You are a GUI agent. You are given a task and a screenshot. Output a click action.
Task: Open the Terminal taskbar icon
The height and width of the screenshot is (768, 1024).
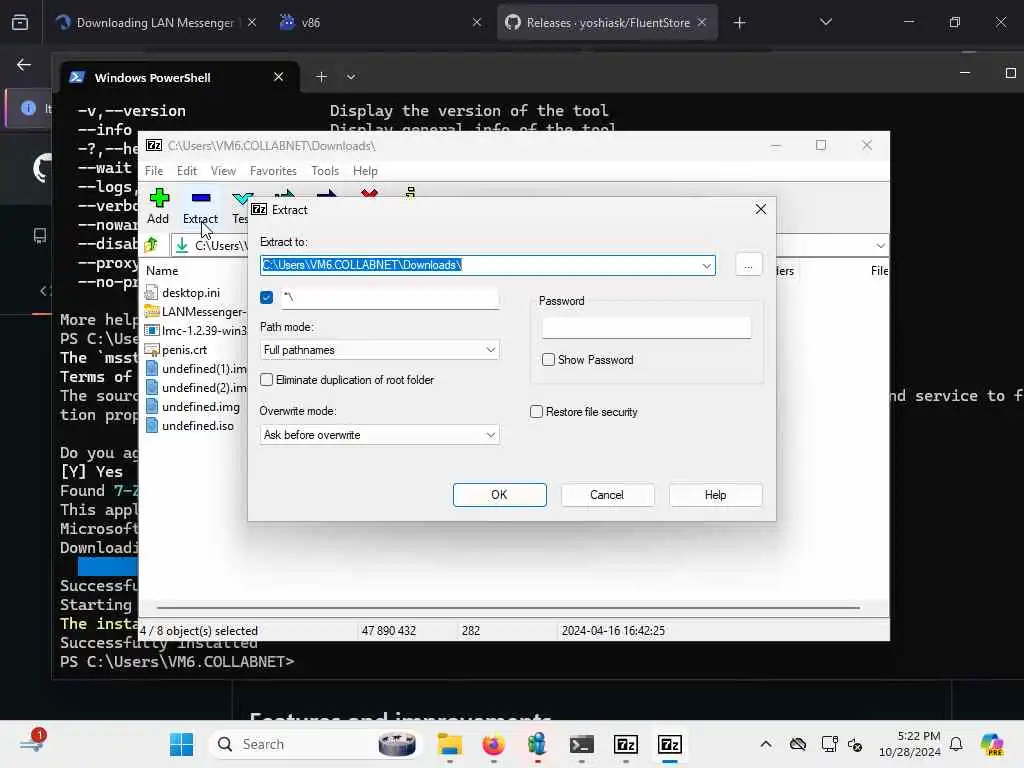pyautogui.click(x=581, y=744)
